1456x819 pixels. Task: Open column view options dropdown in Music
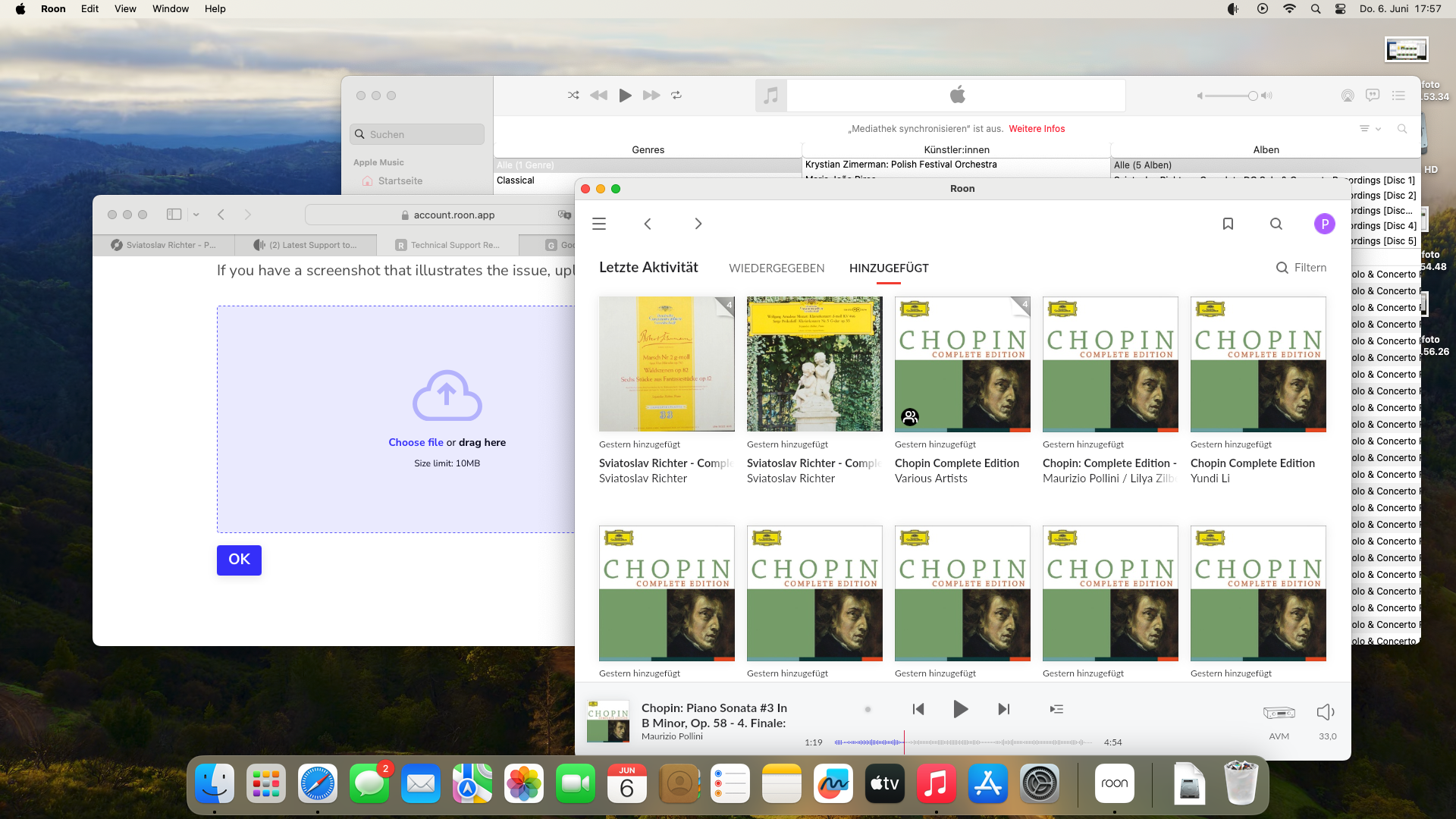(x=1370, y=129)
